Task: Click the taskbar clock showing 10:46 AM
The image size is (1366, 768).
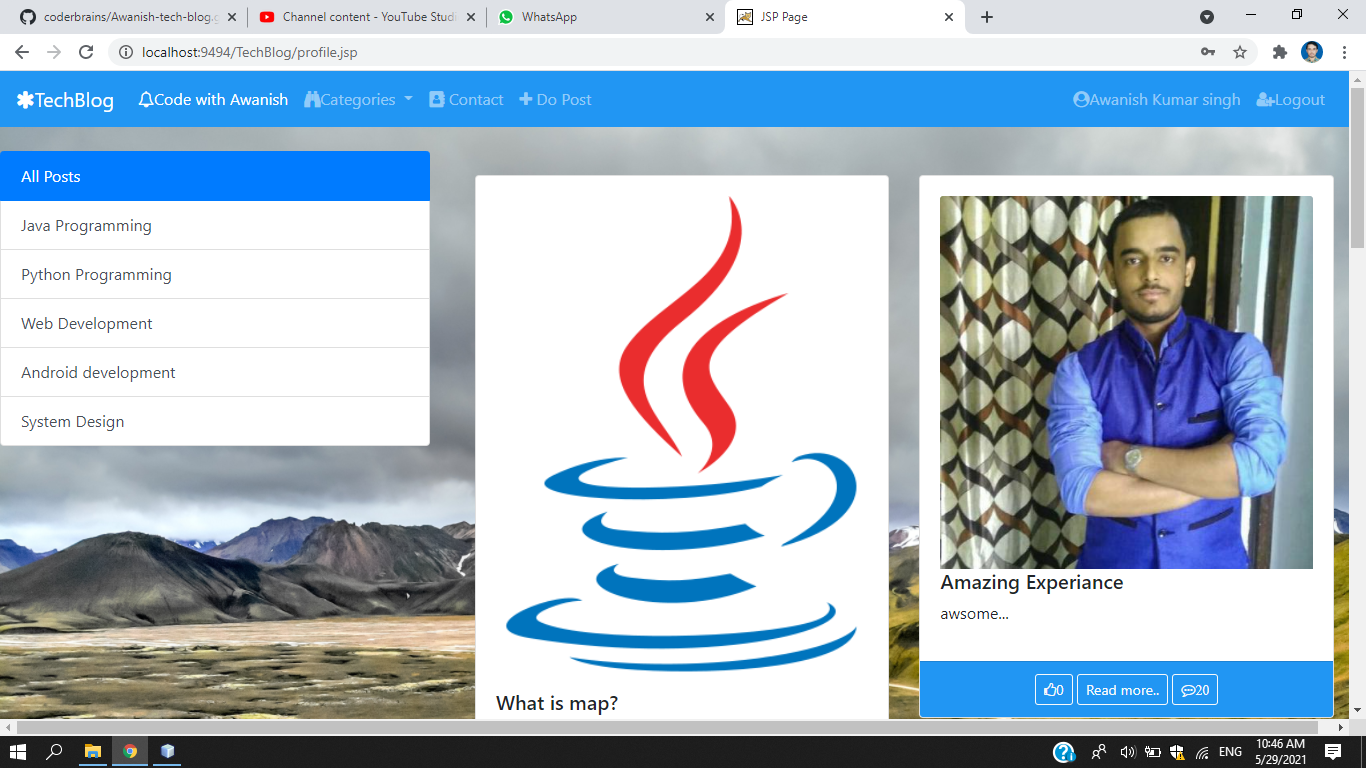Action: pos(1281,751)
